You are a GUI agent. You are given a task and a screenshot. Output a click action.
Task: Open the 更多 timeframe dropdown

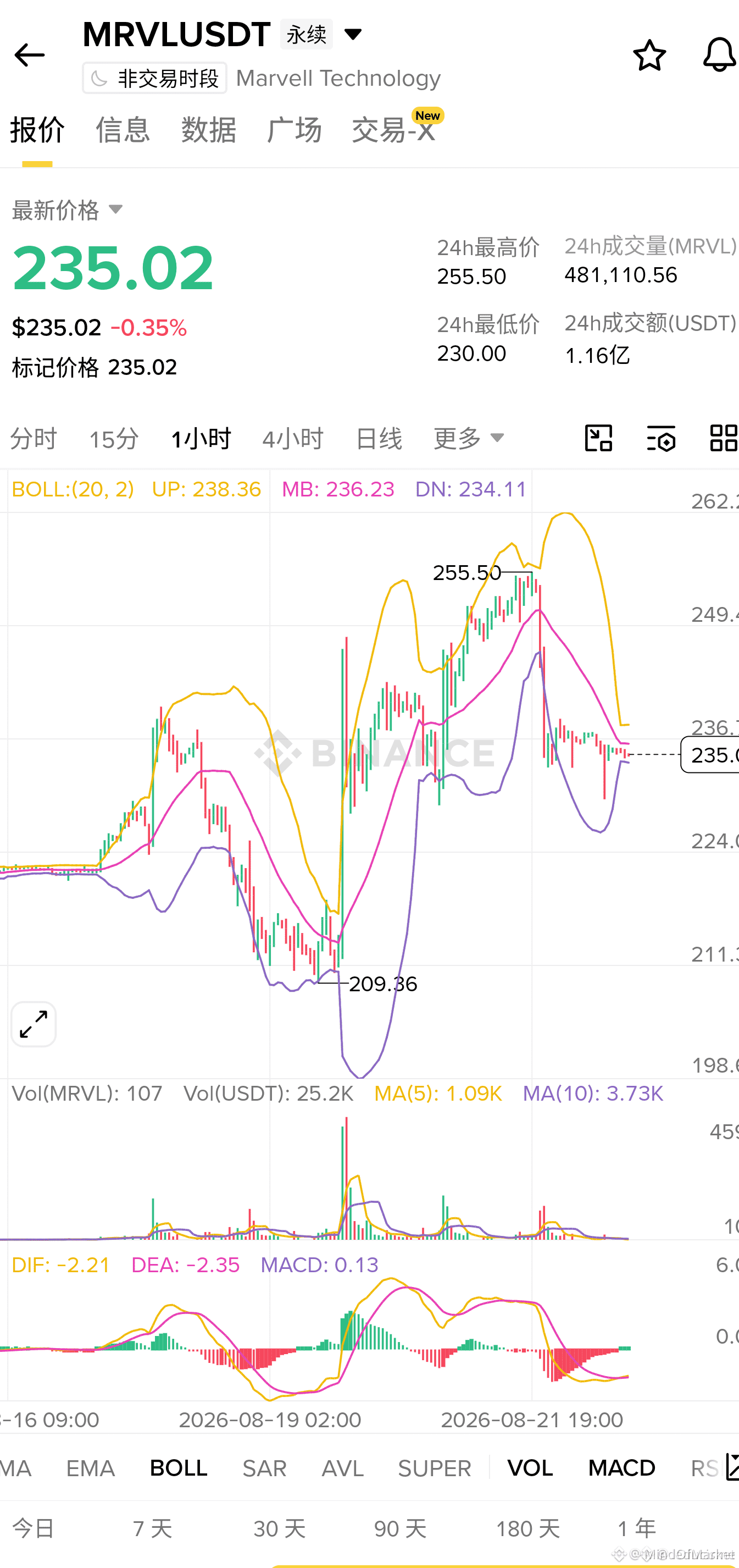click(469, 438)
